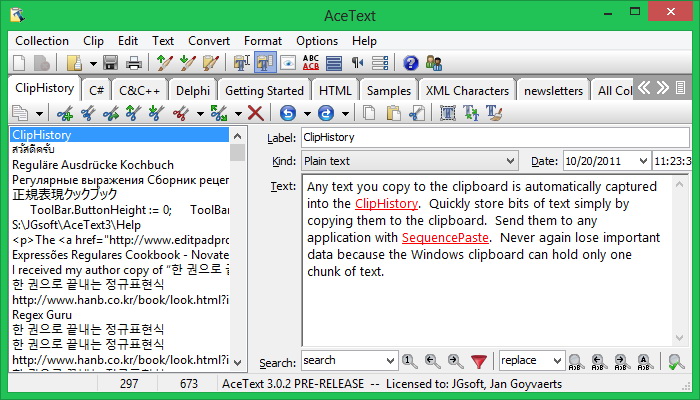Open the Convert menu
Viewport: 700px width, 400px height.
209,41
